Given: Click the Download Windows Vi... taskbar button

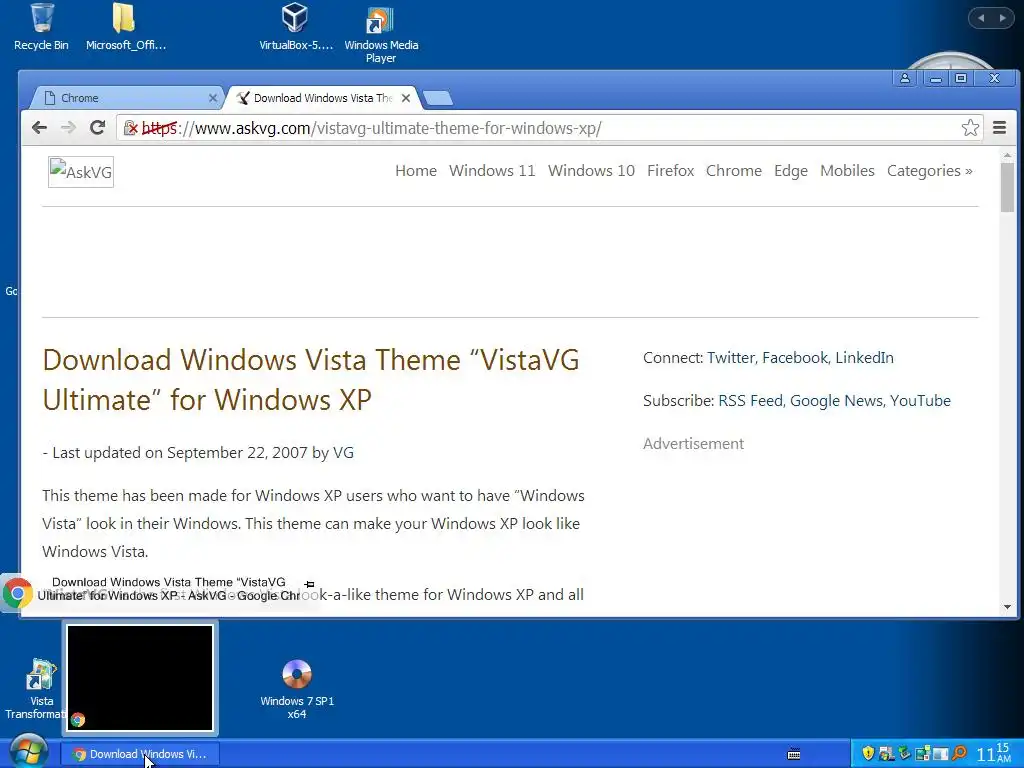Looking at the screenshot, I should click(x=140, y=754).
